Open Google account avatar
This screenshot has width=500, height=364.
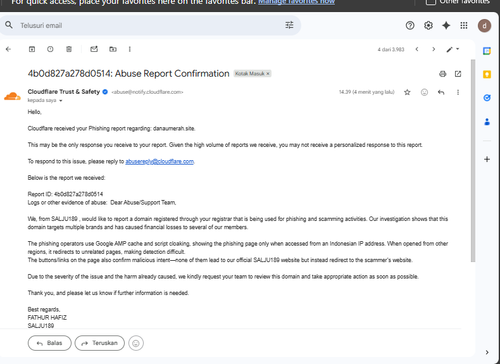[484, 26]
